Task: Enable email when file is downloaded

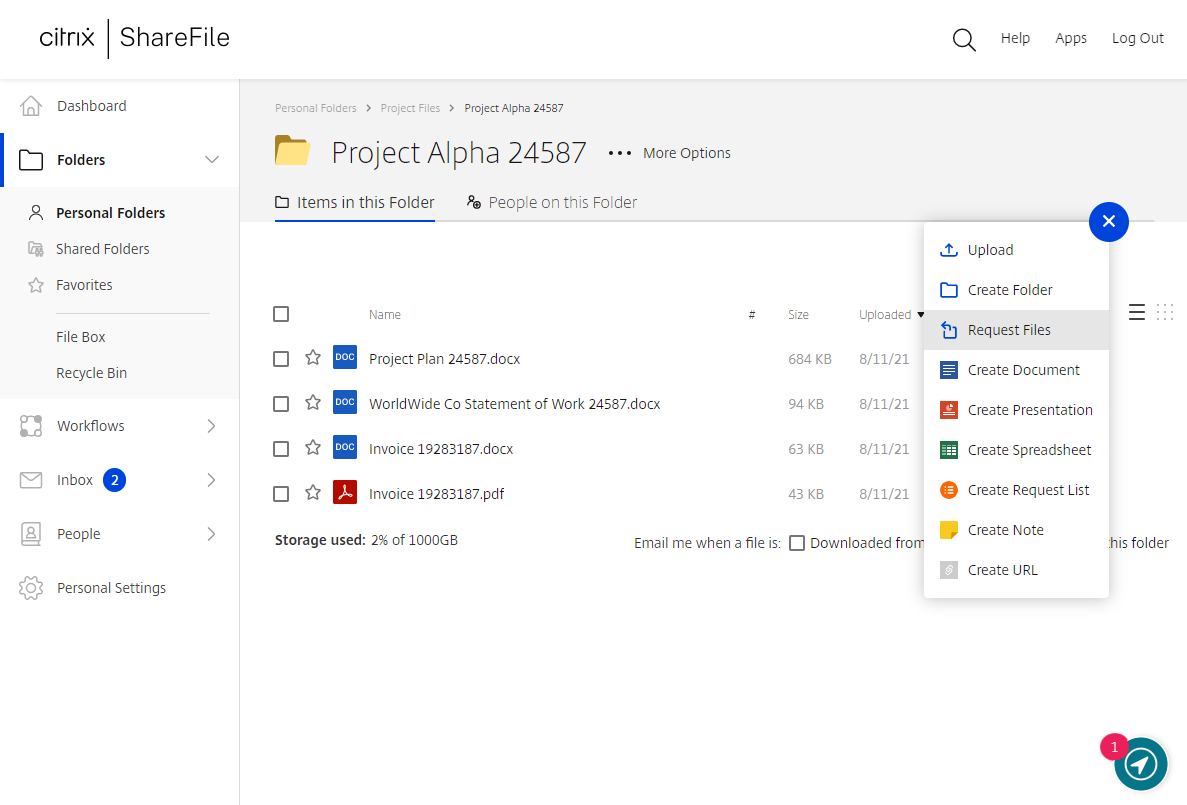Action: [x=797, y=543]
